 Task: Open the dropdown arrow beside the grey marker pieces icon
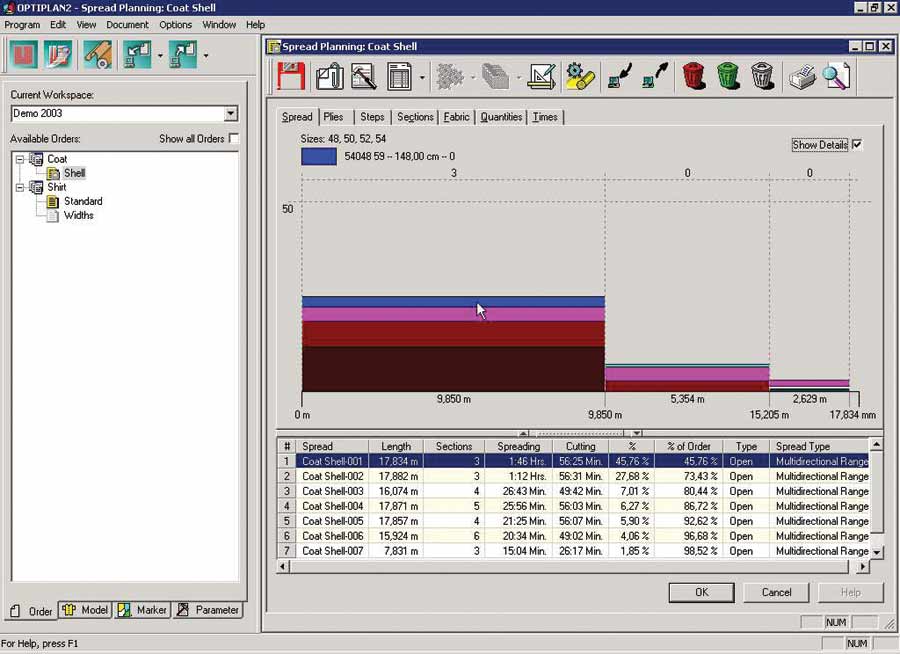tap(473, 78)
